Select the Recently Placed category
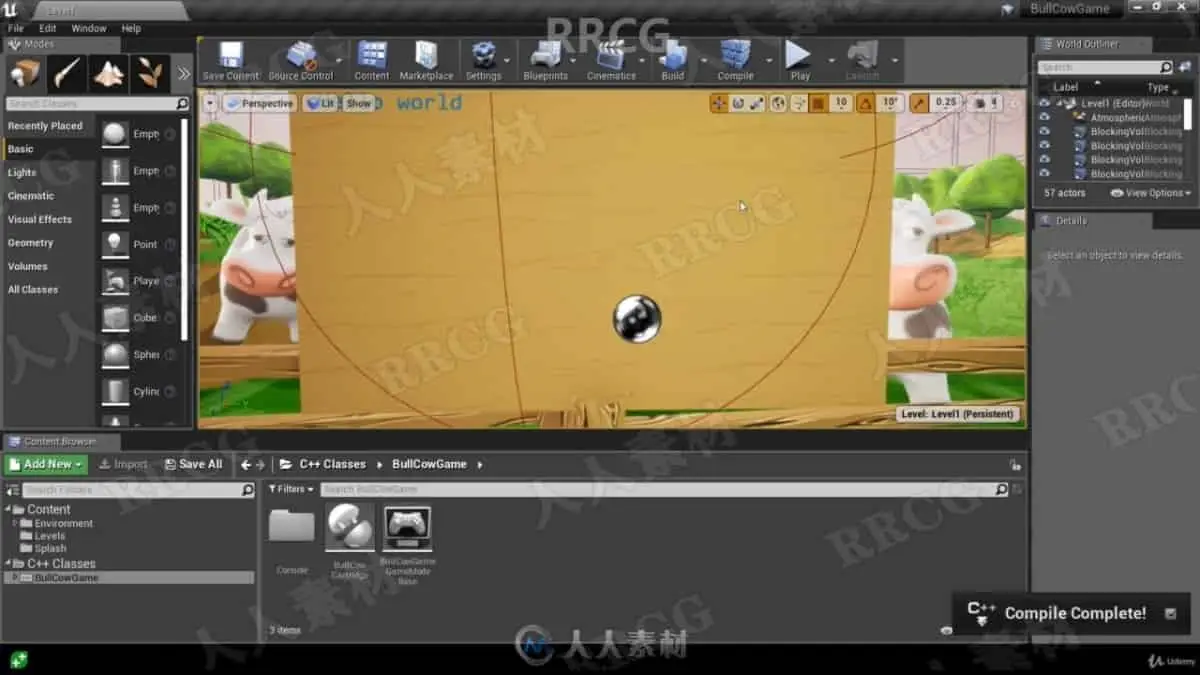 click(45, 126)
